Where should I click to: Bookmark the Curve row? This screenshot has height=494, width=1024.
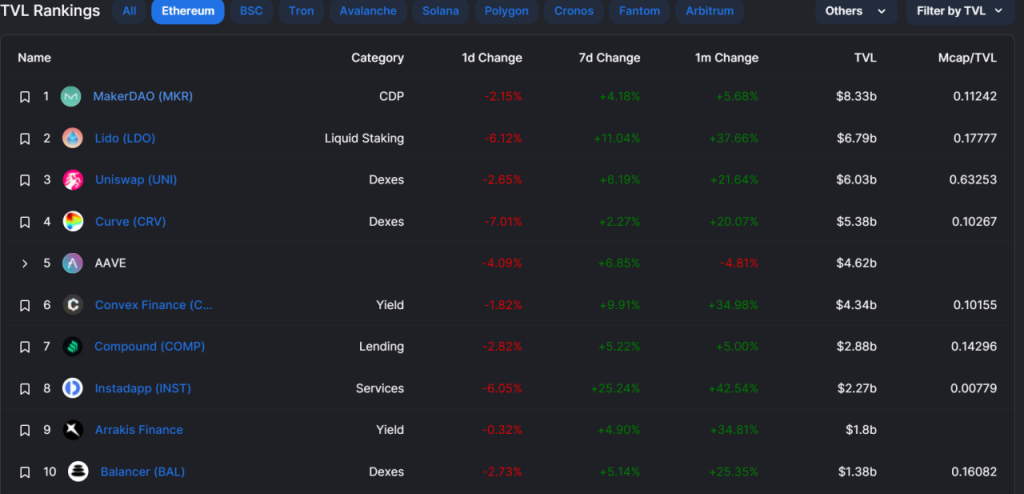point(25,222)
